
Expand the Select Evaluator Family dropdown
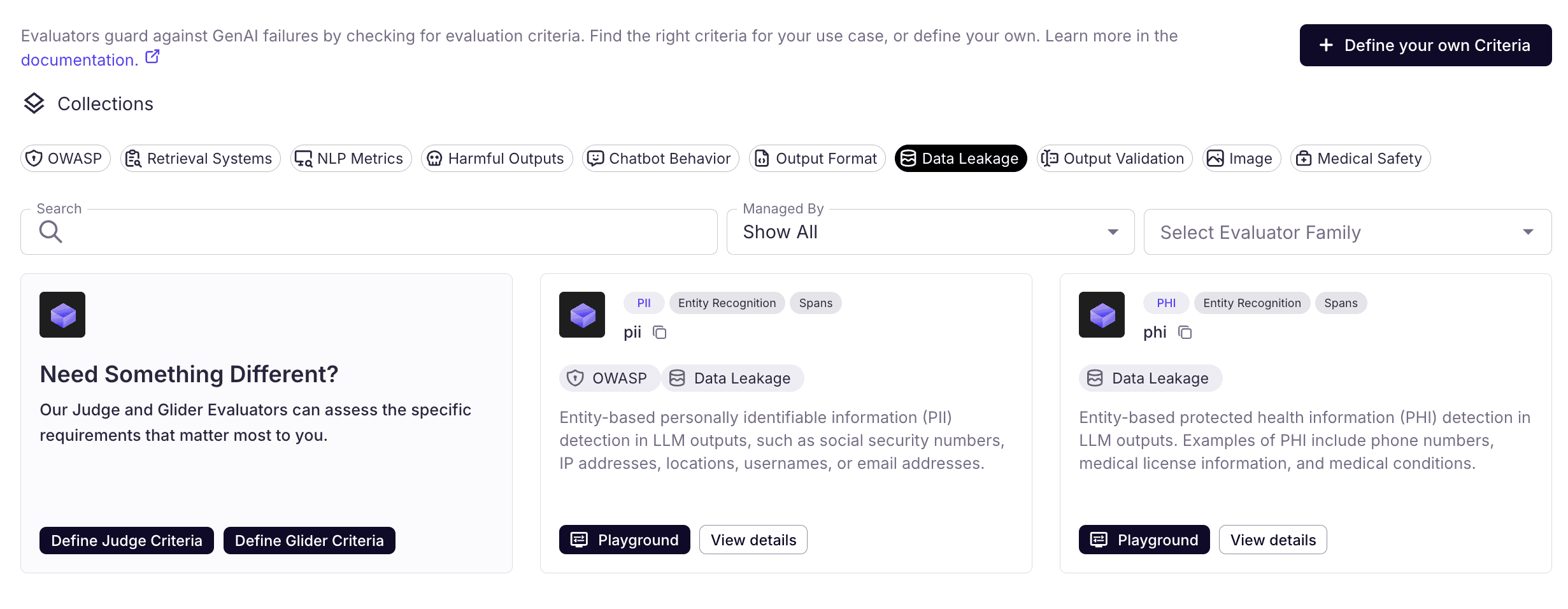[x=1347, y=232]
